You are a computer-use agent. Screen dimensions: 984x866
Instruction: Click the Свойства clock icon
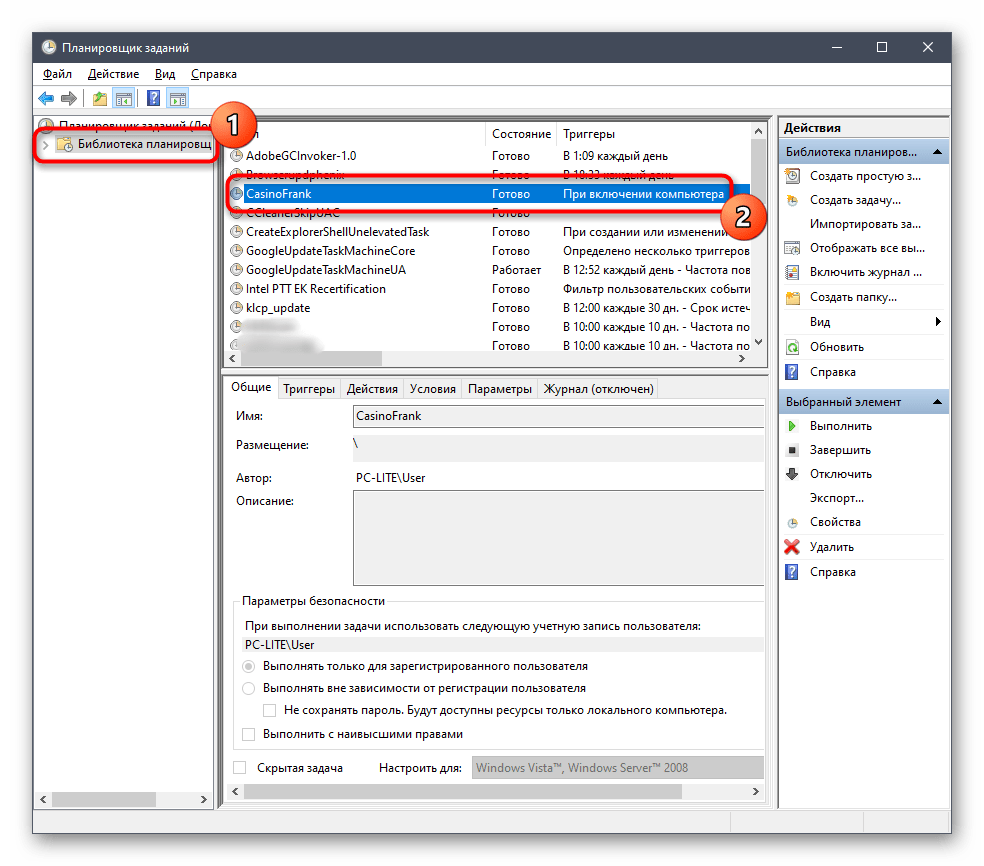tap(793, 522)
